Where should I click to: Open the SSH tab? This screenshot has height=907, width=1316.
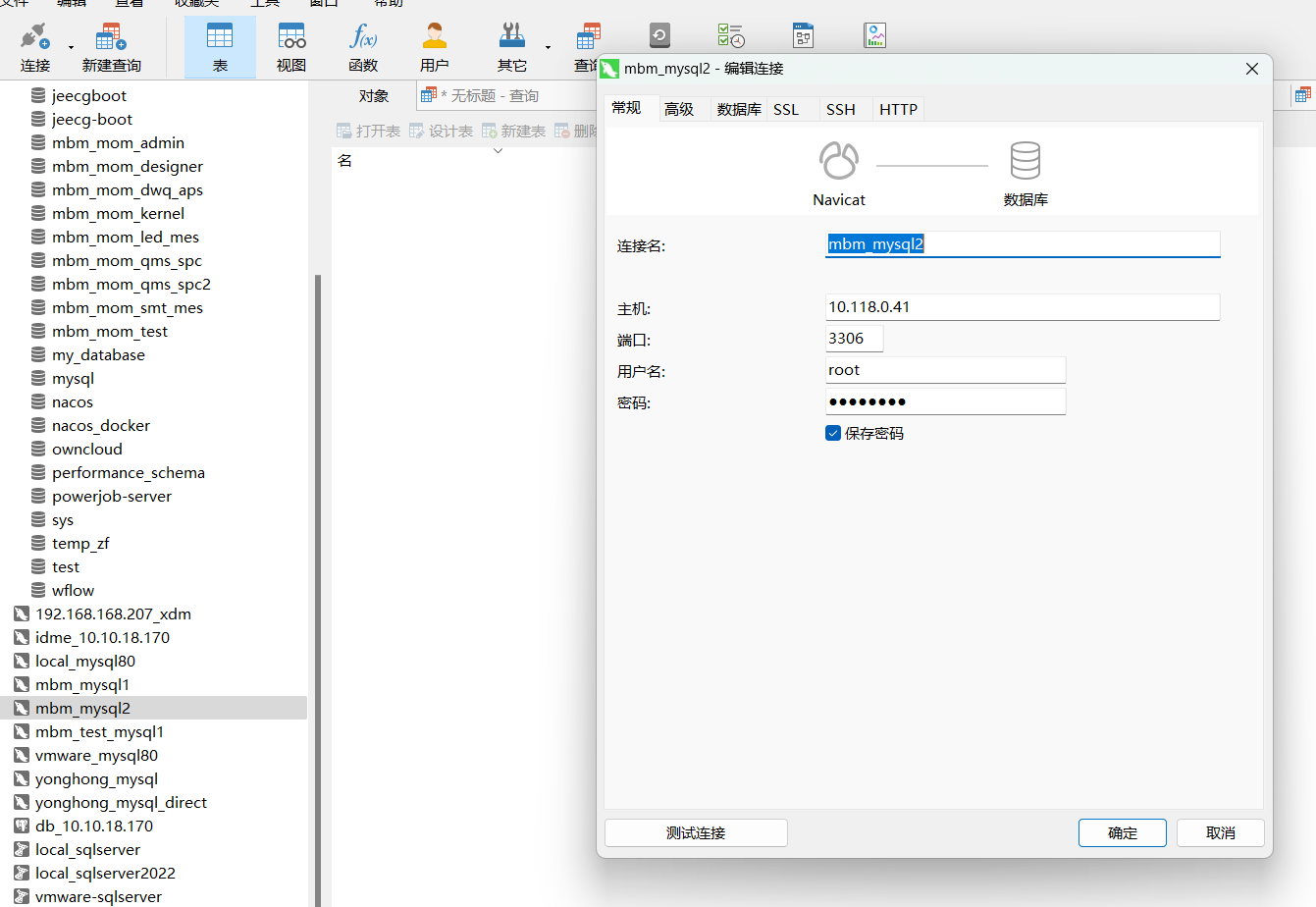point(840,109)
